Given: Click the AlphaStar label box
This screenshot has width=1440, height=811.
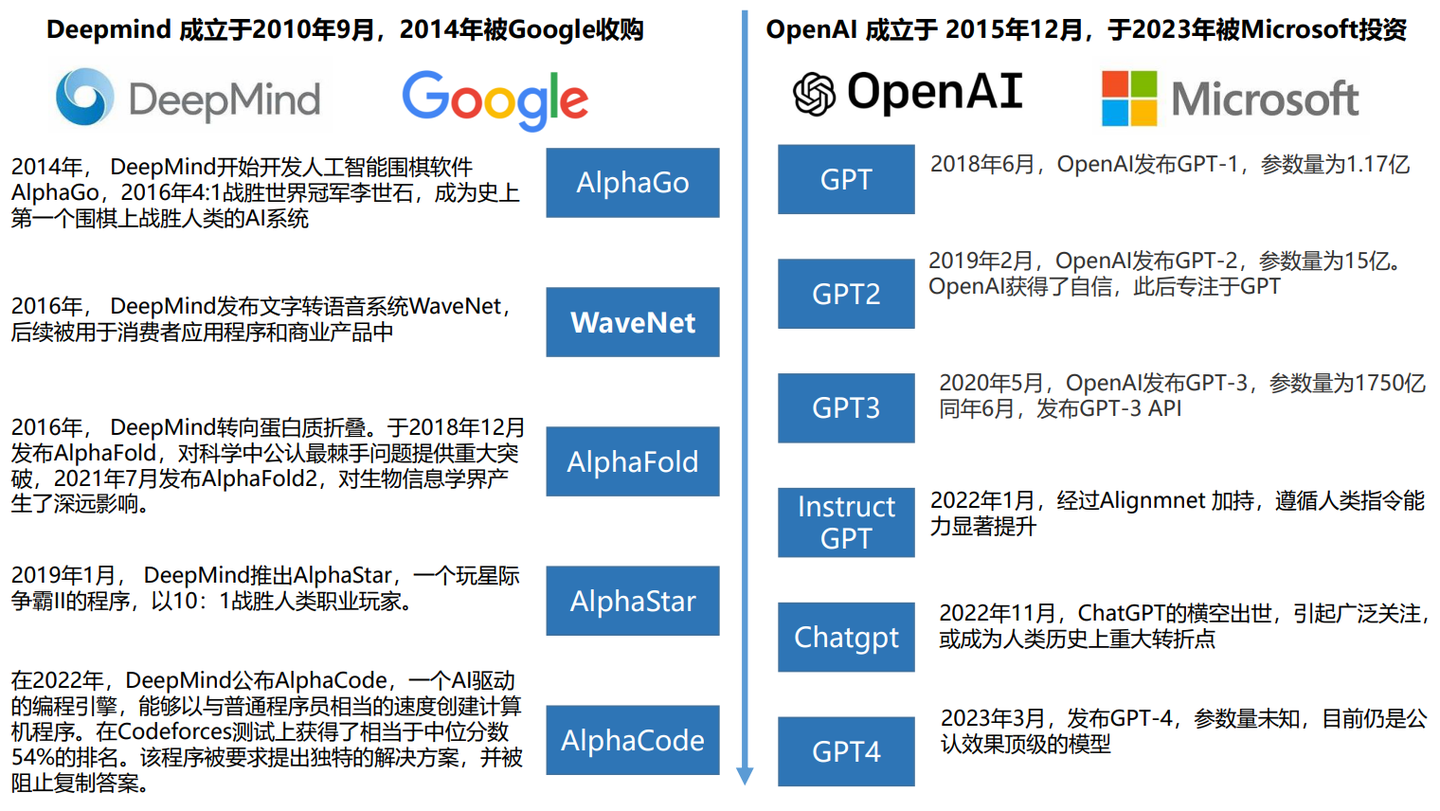Looking at the screenshot, I should click(x=632, y=601).
